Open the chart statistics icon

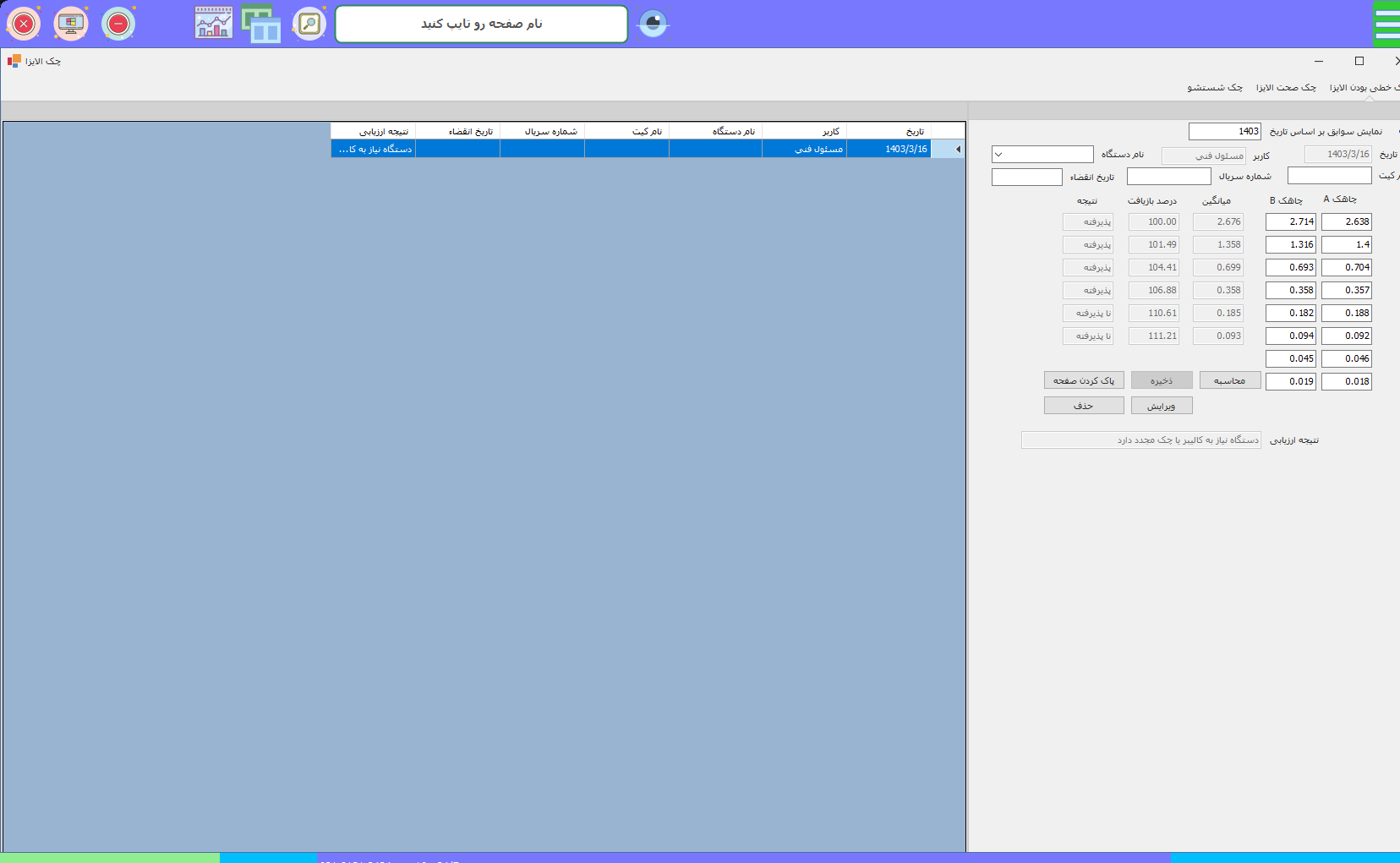coord(214,23)
